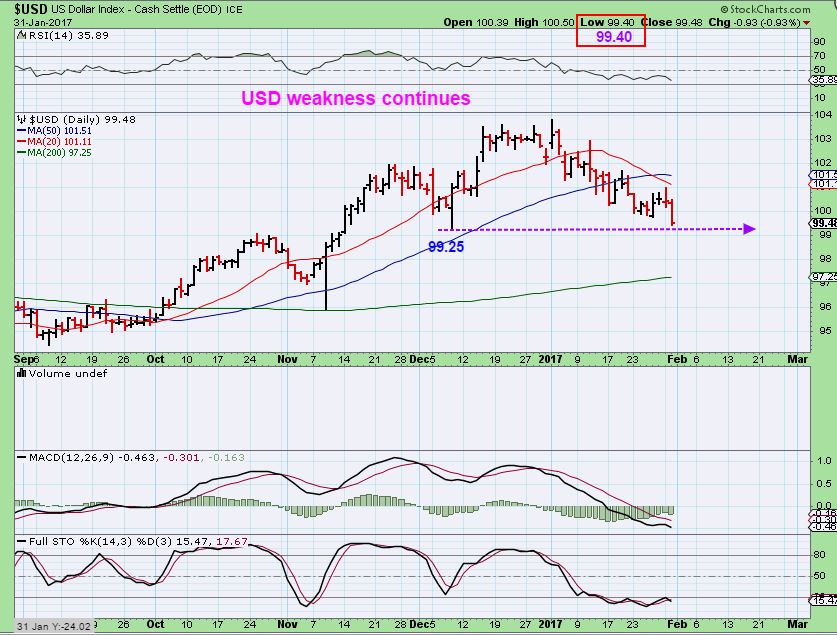This screenshot has width=837, height=635.
Task: Click the MA(200) 97.25 legend text
Action: (x=60, y=153)
